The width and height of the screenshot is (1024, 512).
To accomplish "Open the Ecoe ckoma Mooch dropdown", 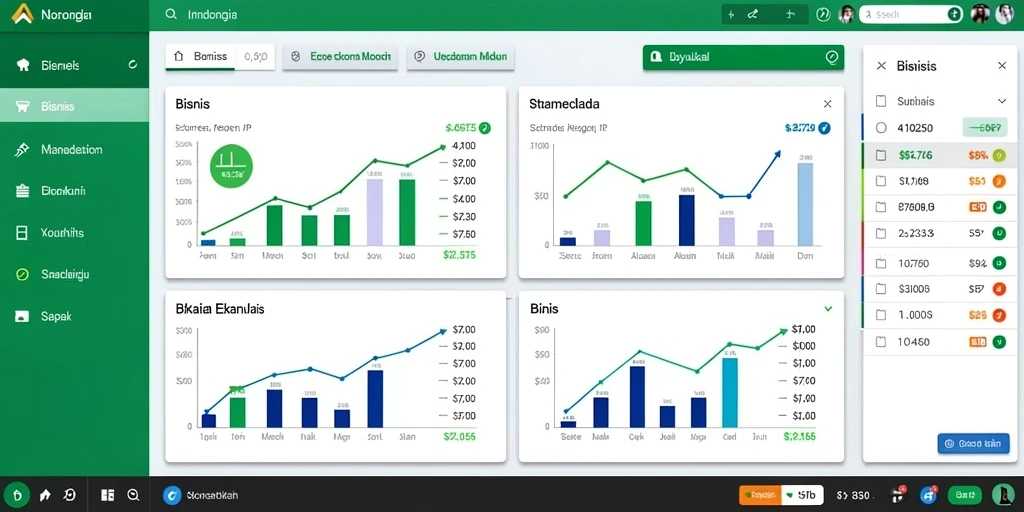I will click(340, 57).
